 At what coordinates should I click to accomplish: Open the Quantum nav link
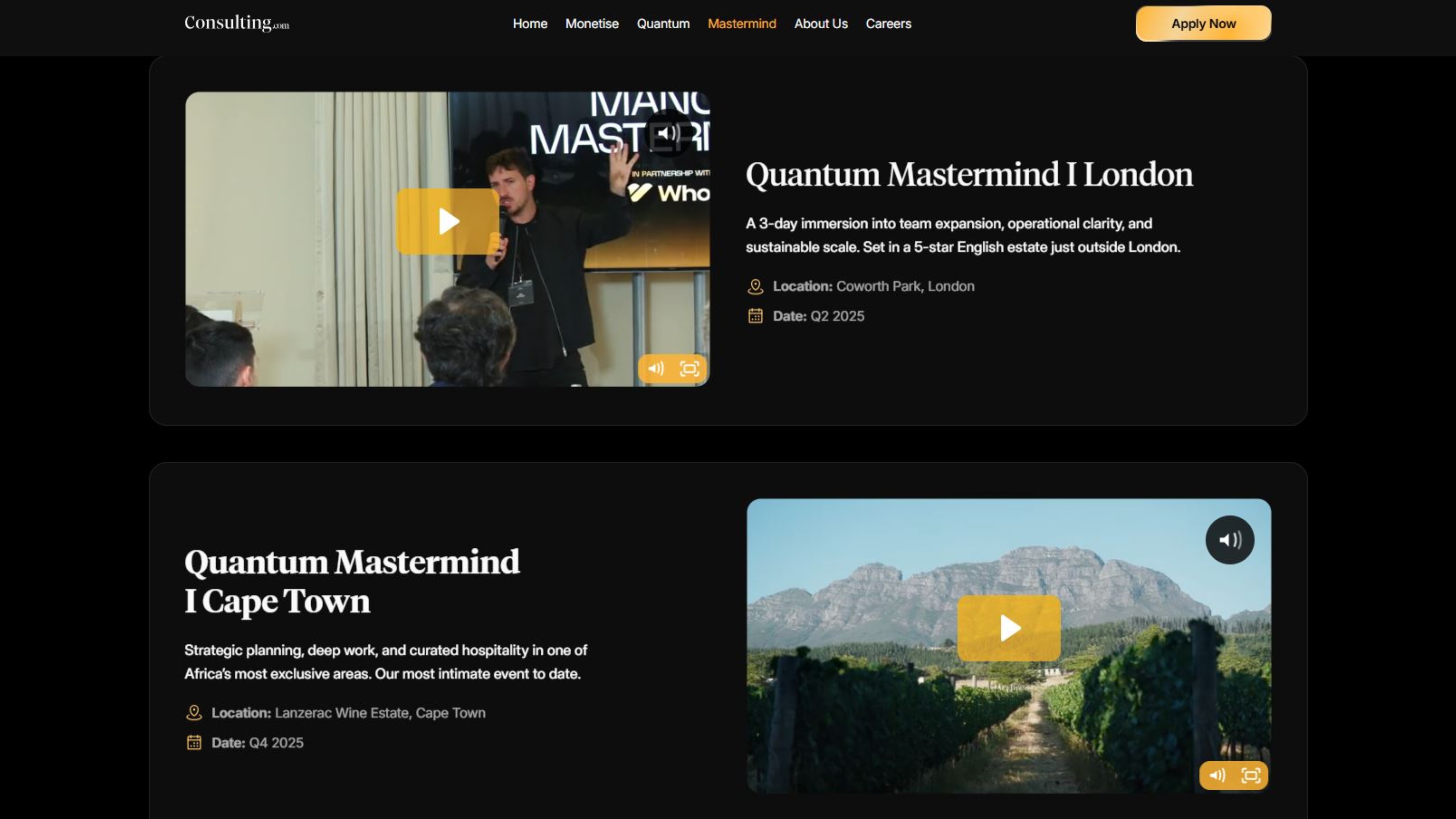663,24
